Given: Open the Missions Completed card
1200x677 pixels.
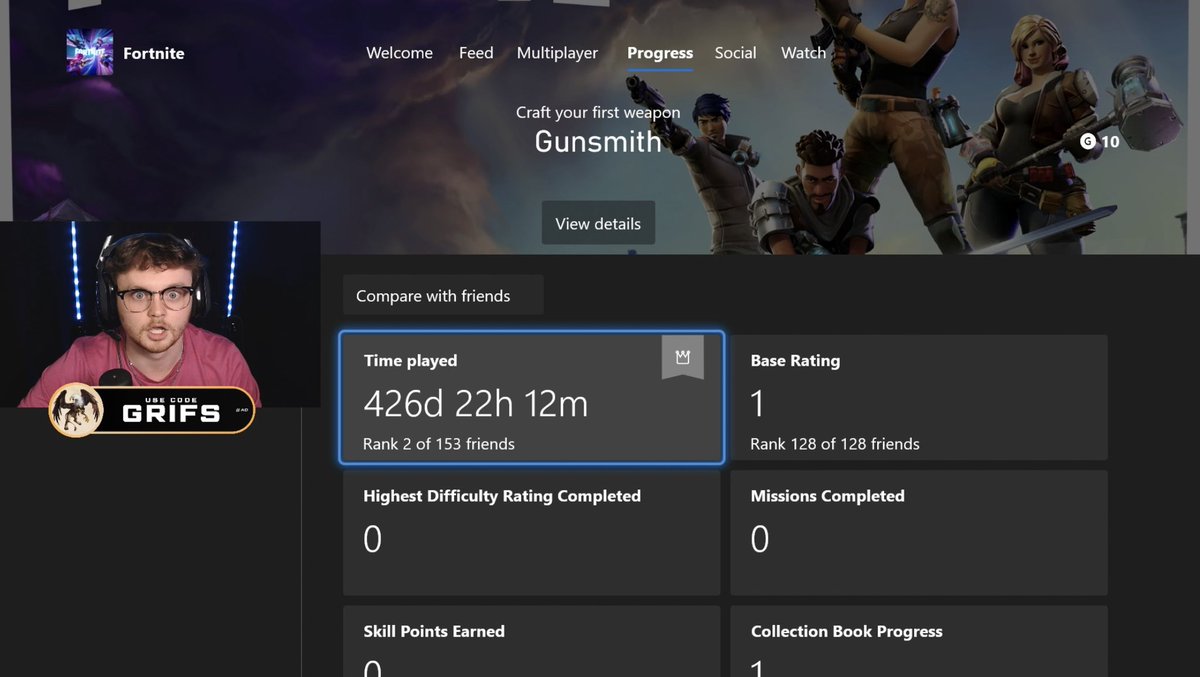Looking at the screenshot, I should click(x=919, y=533).
